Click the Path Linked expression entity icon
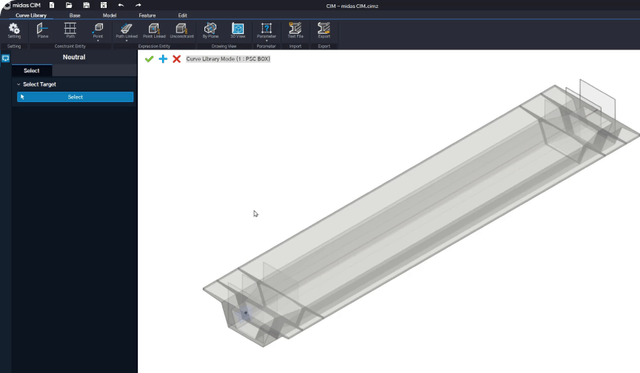 (127, 31)
